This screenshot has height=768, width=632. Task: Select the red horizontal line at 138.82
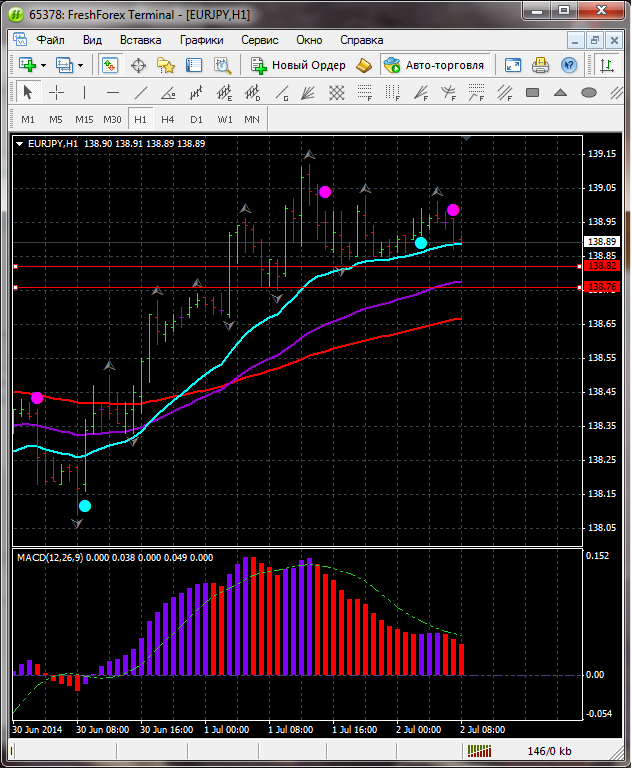(298, 266)
